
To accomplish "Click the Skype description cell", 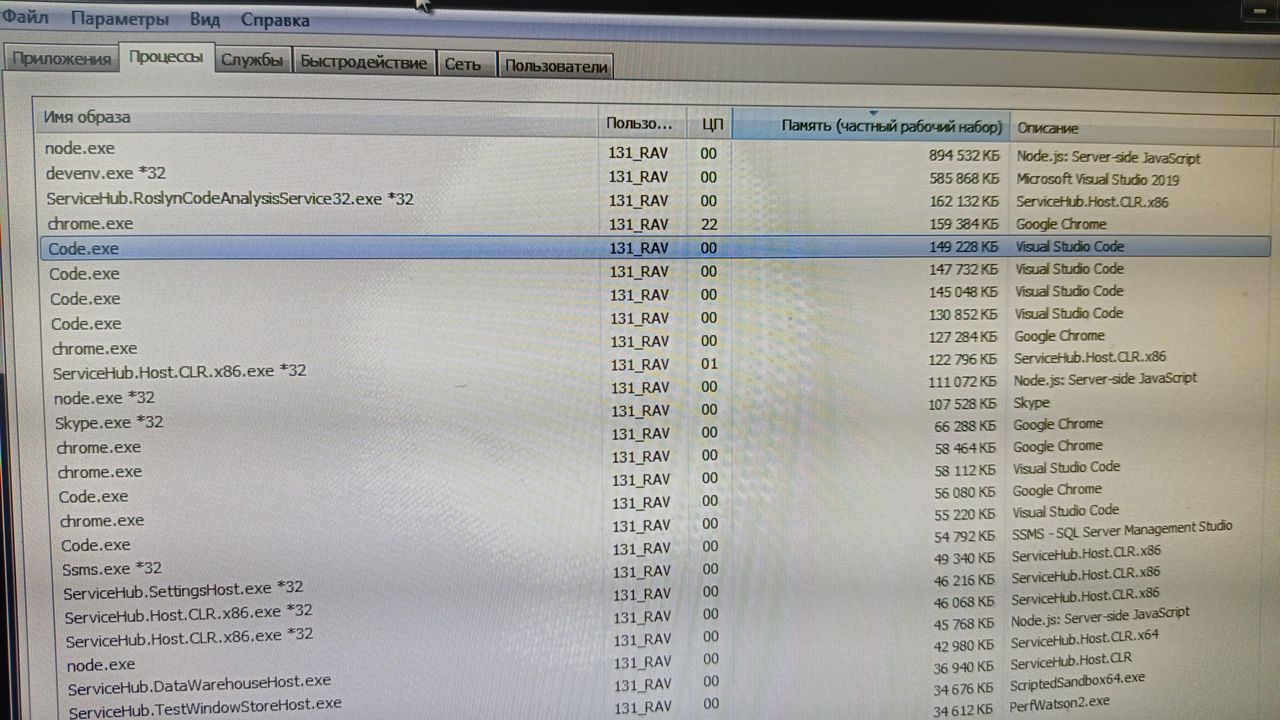I will 1032,402.
